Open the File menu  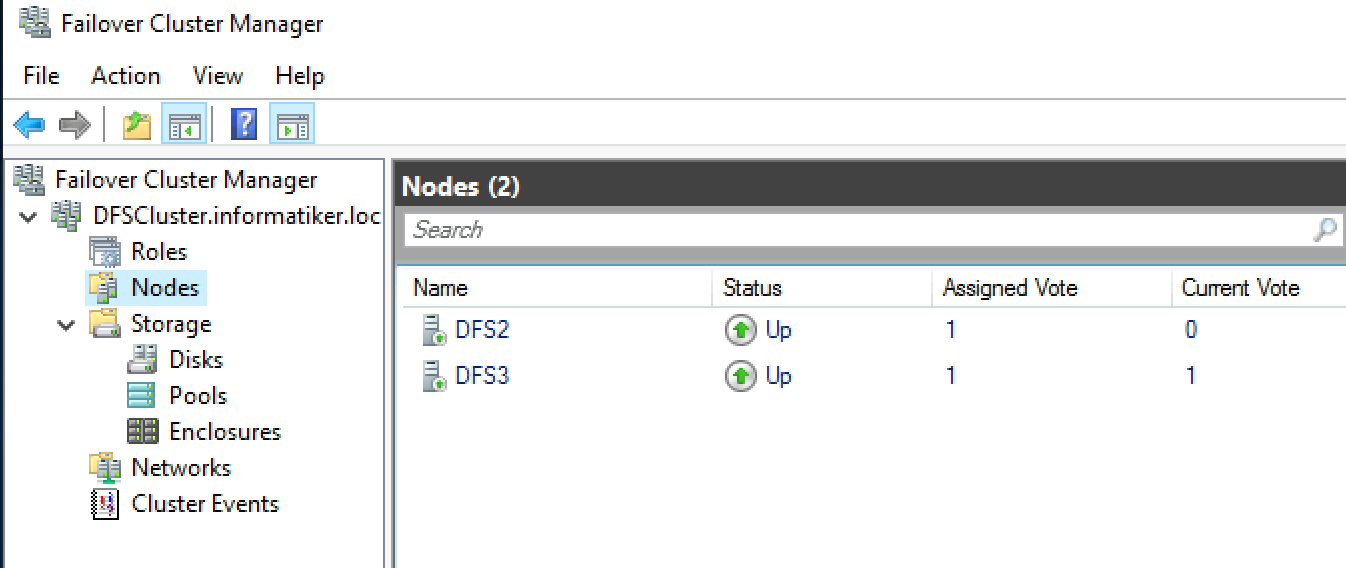[x=41, y=76]
